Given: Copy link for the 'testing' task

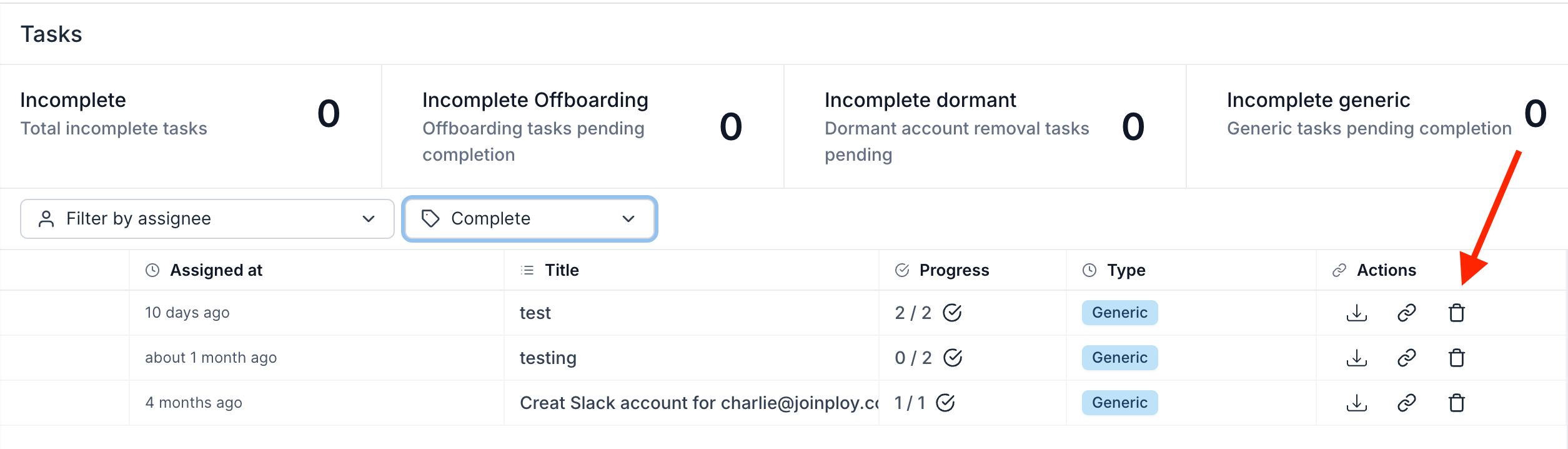Looking at the screenshot, I should tap(1406, 358).
